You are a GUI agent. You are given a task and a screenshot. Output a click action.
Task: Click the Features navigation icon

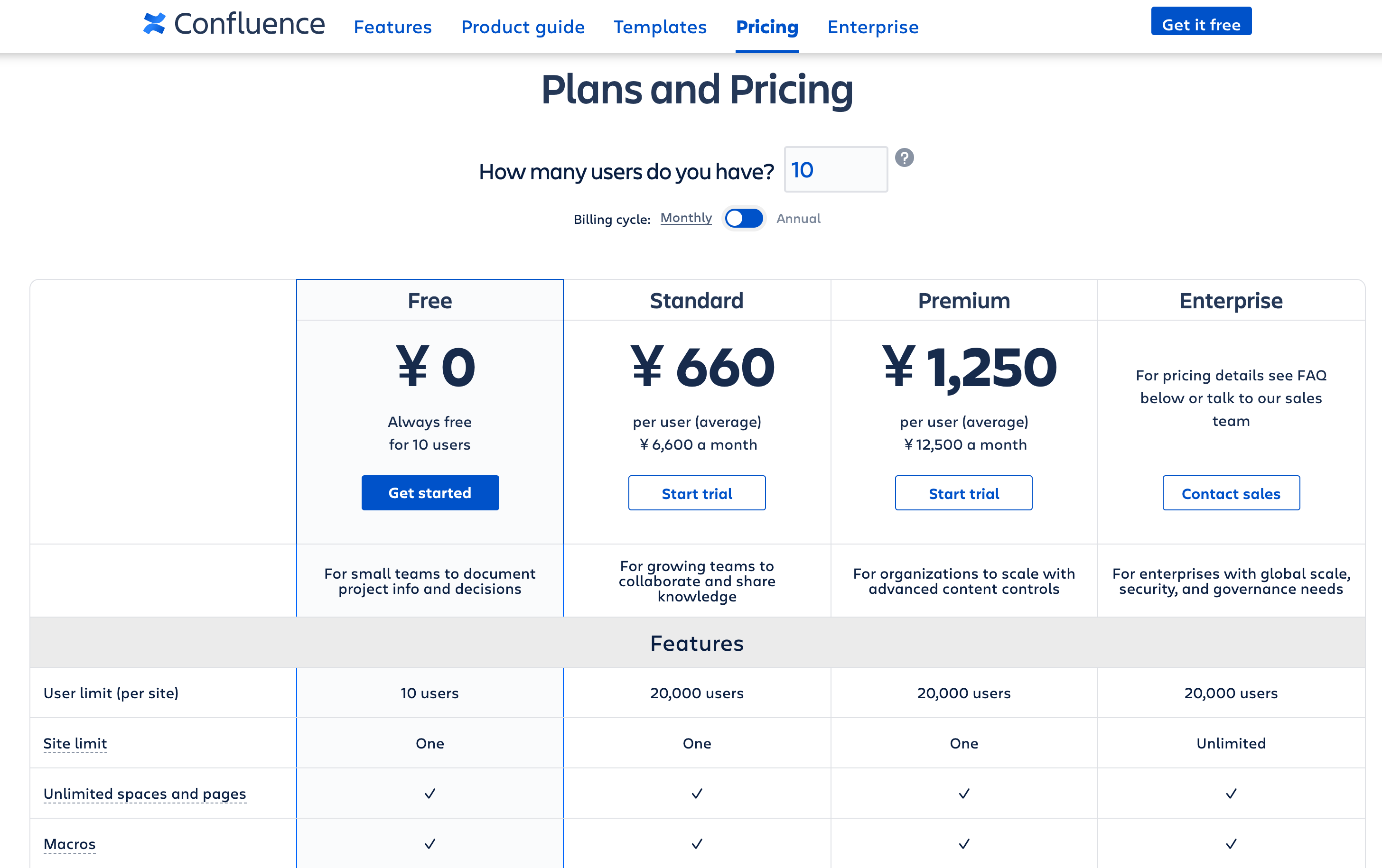(x=393, y=25)
